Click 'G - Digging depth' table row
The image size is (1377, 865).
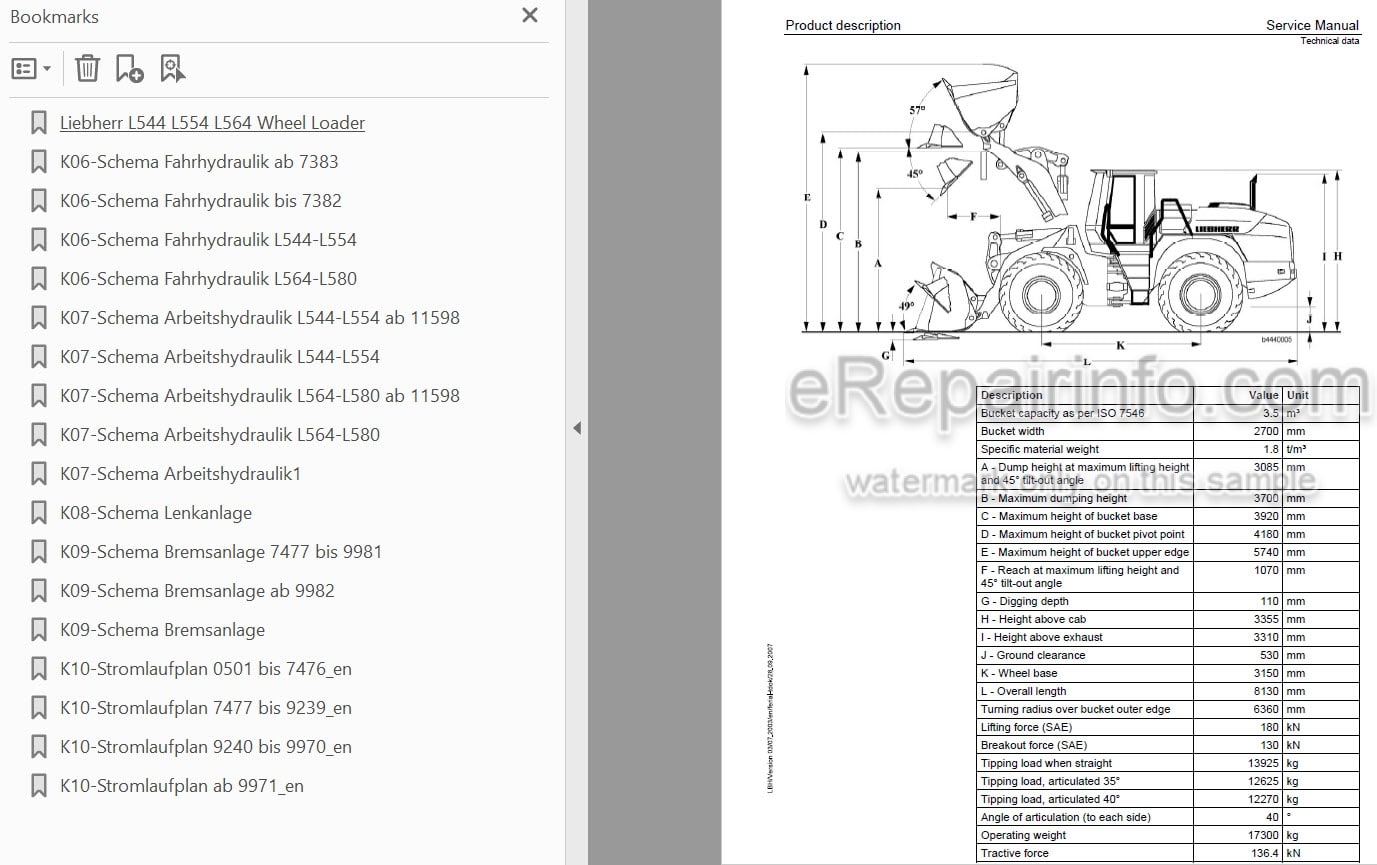click(1168, 601)
